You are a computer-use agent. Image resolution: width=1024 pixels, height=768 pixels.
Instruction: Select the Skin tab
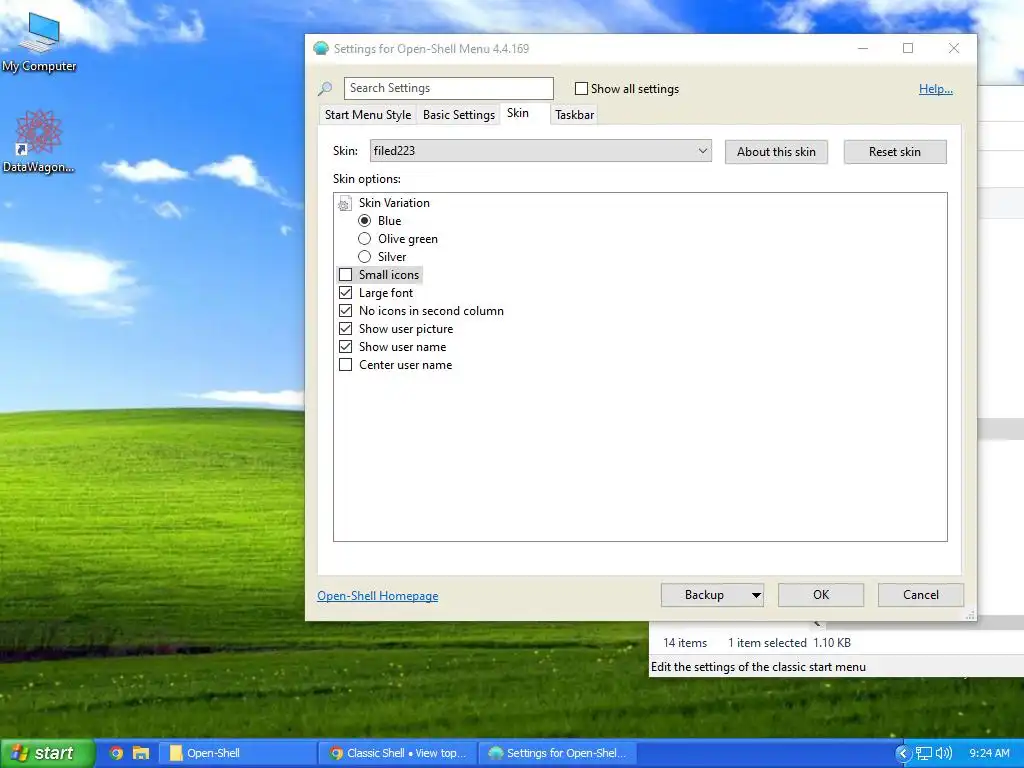[x=518, y=113]
